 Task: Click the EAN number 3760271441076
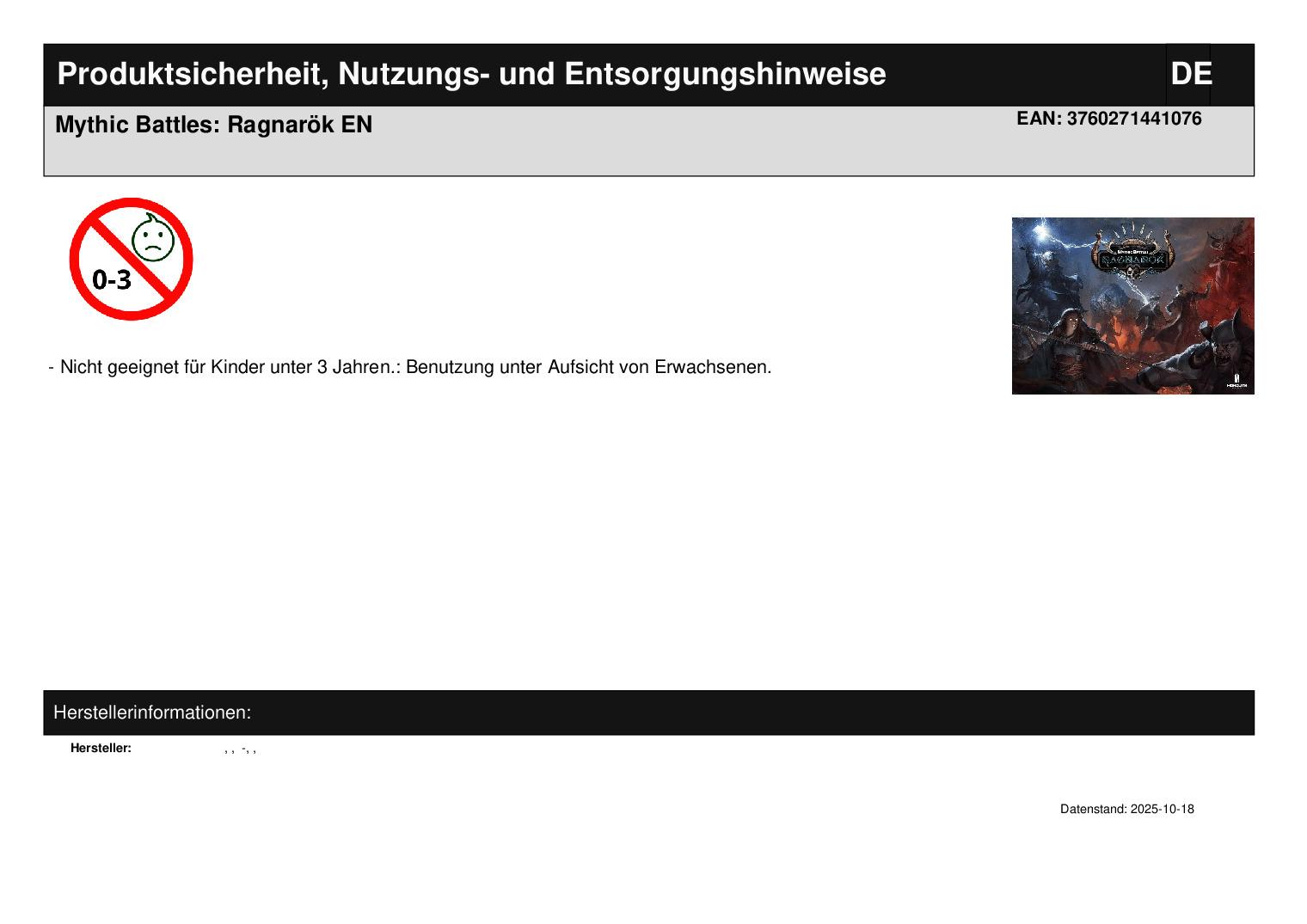(1134, 119)
